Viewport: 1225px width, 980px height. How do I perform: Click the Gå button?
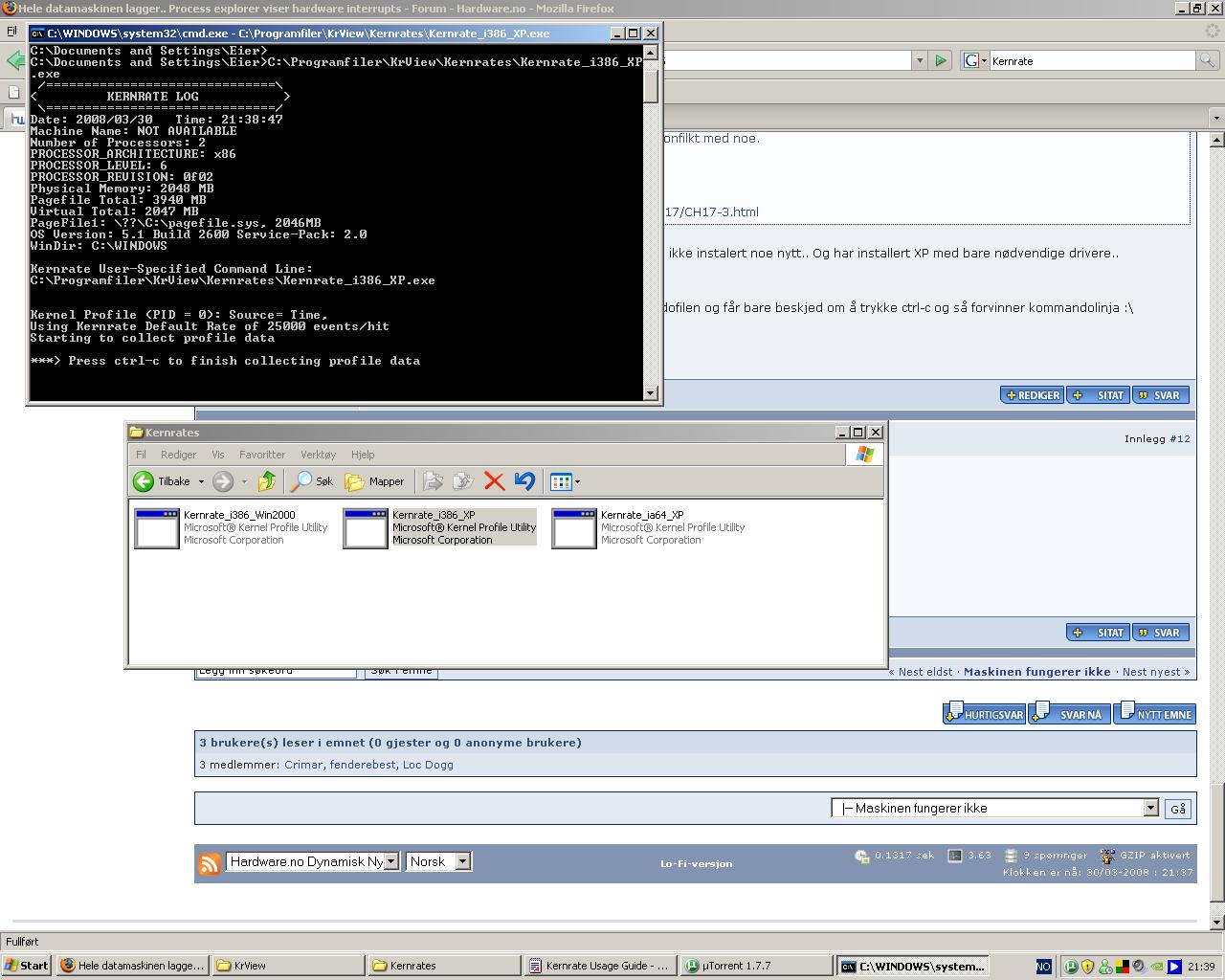coord(1178,809)
